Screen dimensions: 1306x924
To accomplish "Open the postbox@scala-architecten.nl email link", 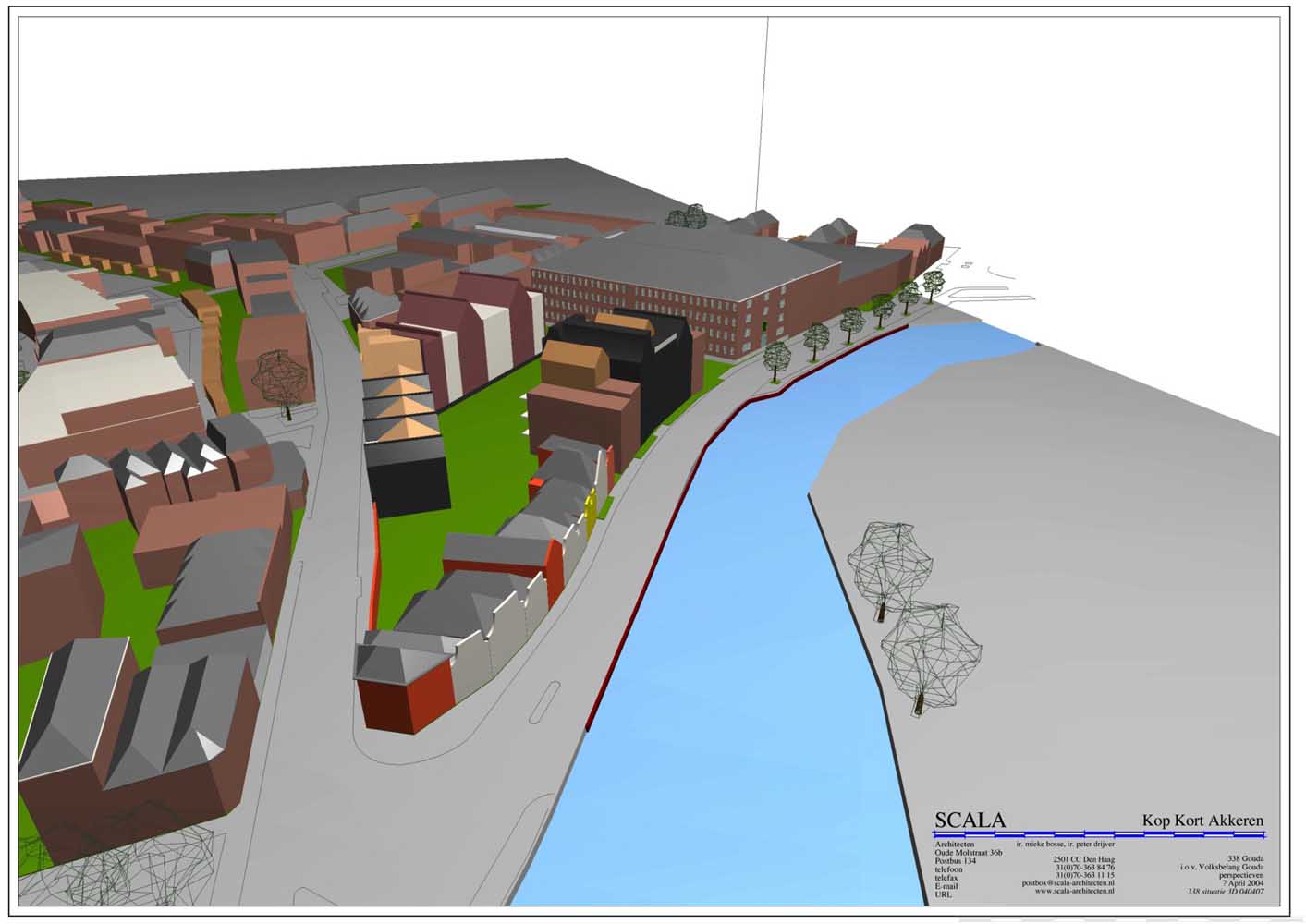I will (1068, 883).
